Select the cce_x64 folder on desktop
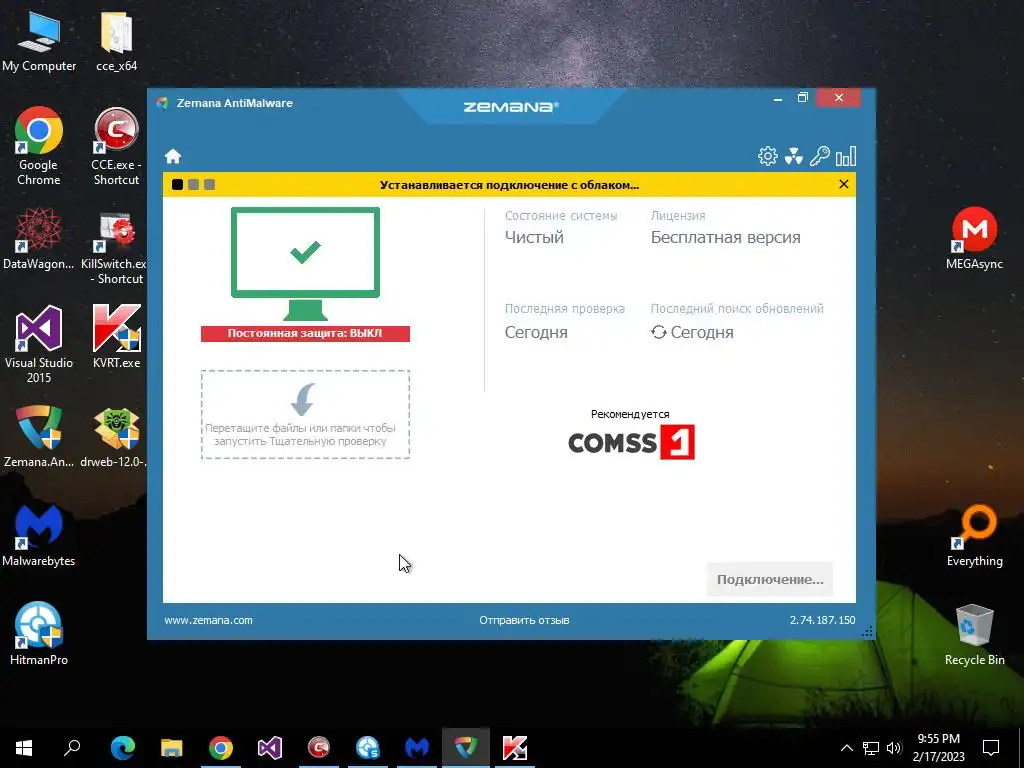 [116, 40]
